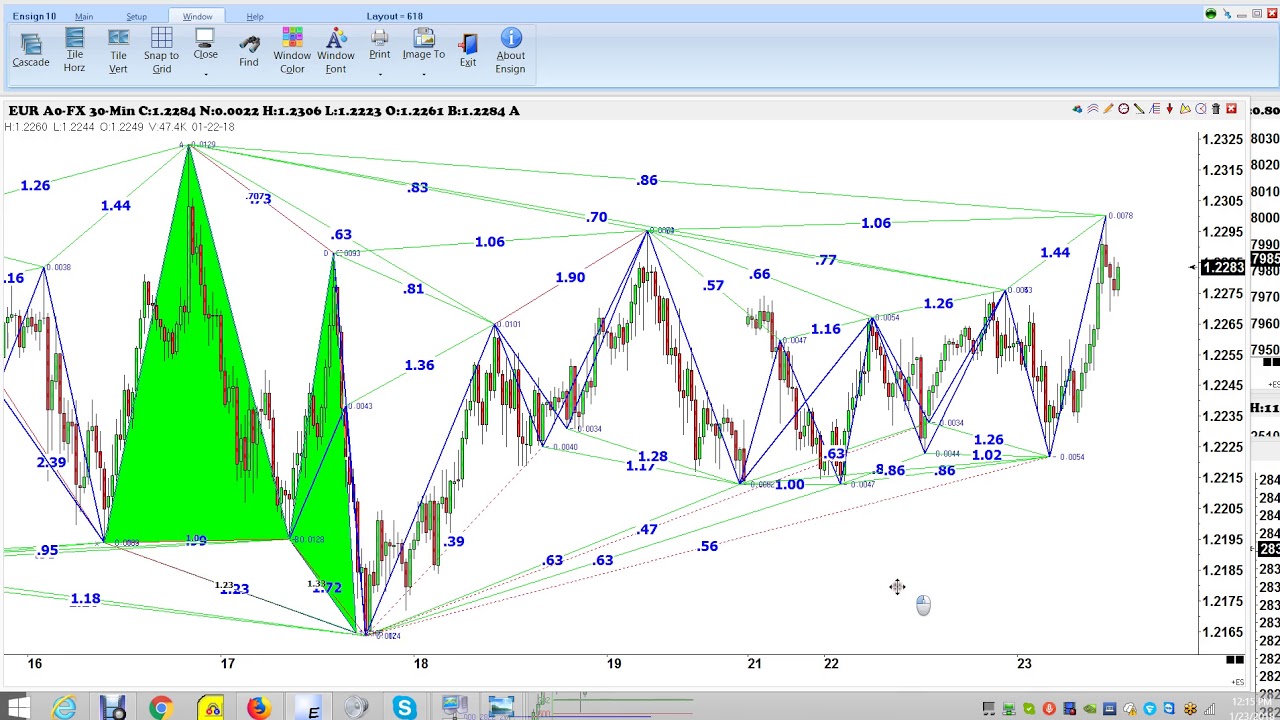This screenshot has width=1280, height=720.
Task: Click the red down arrow chart tool
Action: click(1170, 109)
